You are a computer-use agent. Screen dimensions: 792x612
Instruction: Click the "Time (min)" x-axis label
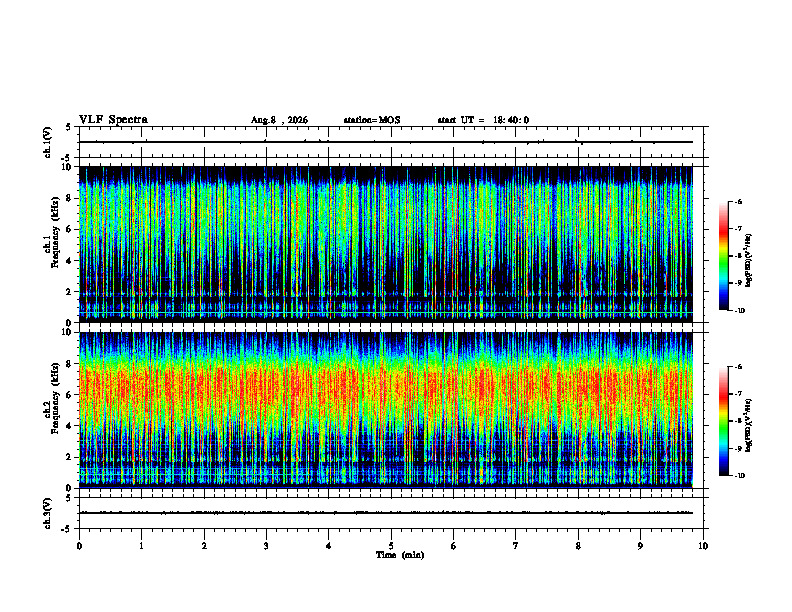coord(400,555)
